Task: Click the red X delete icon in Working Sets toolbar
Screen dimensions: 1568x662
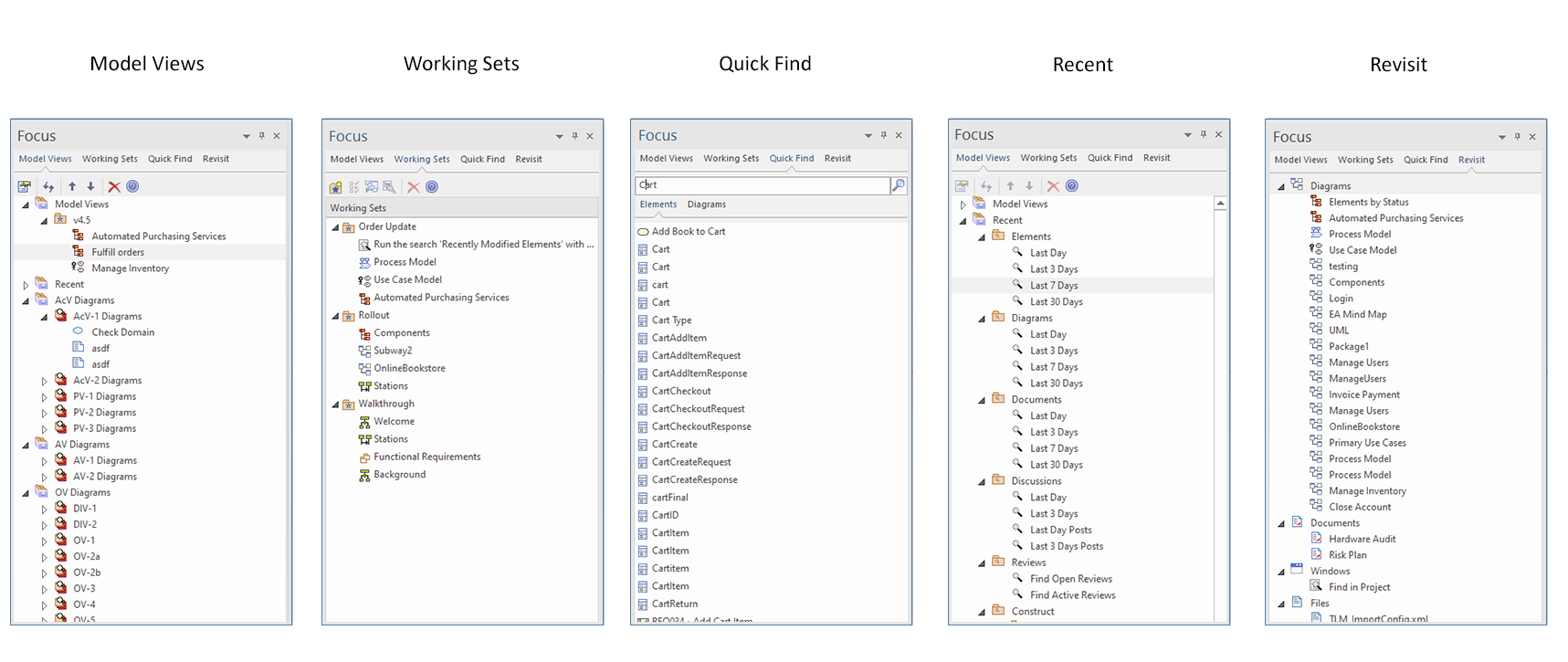Action: pos(414,187)
